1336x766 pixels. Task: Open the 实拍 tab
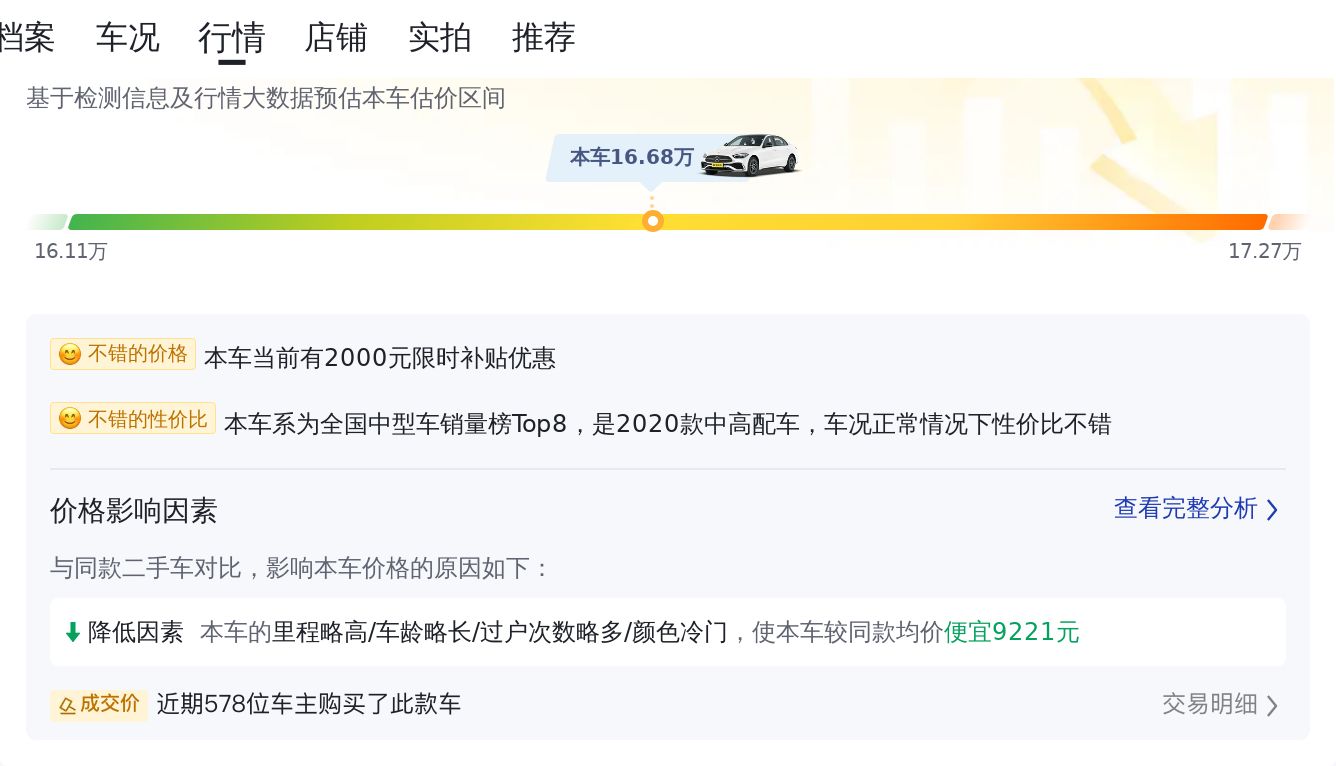coord(440,38)
